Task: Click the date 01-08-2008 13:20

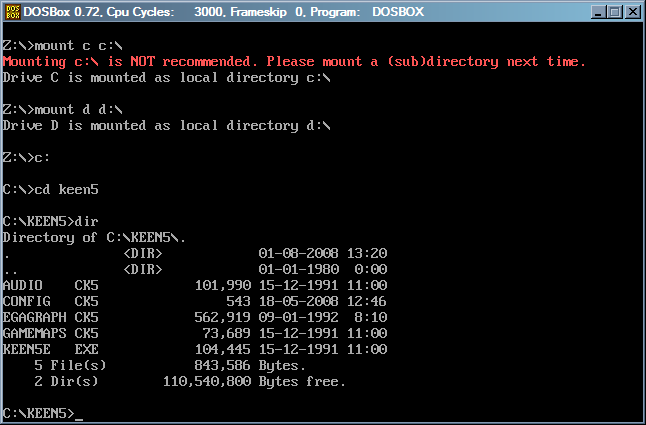Action: click(323, 253)
